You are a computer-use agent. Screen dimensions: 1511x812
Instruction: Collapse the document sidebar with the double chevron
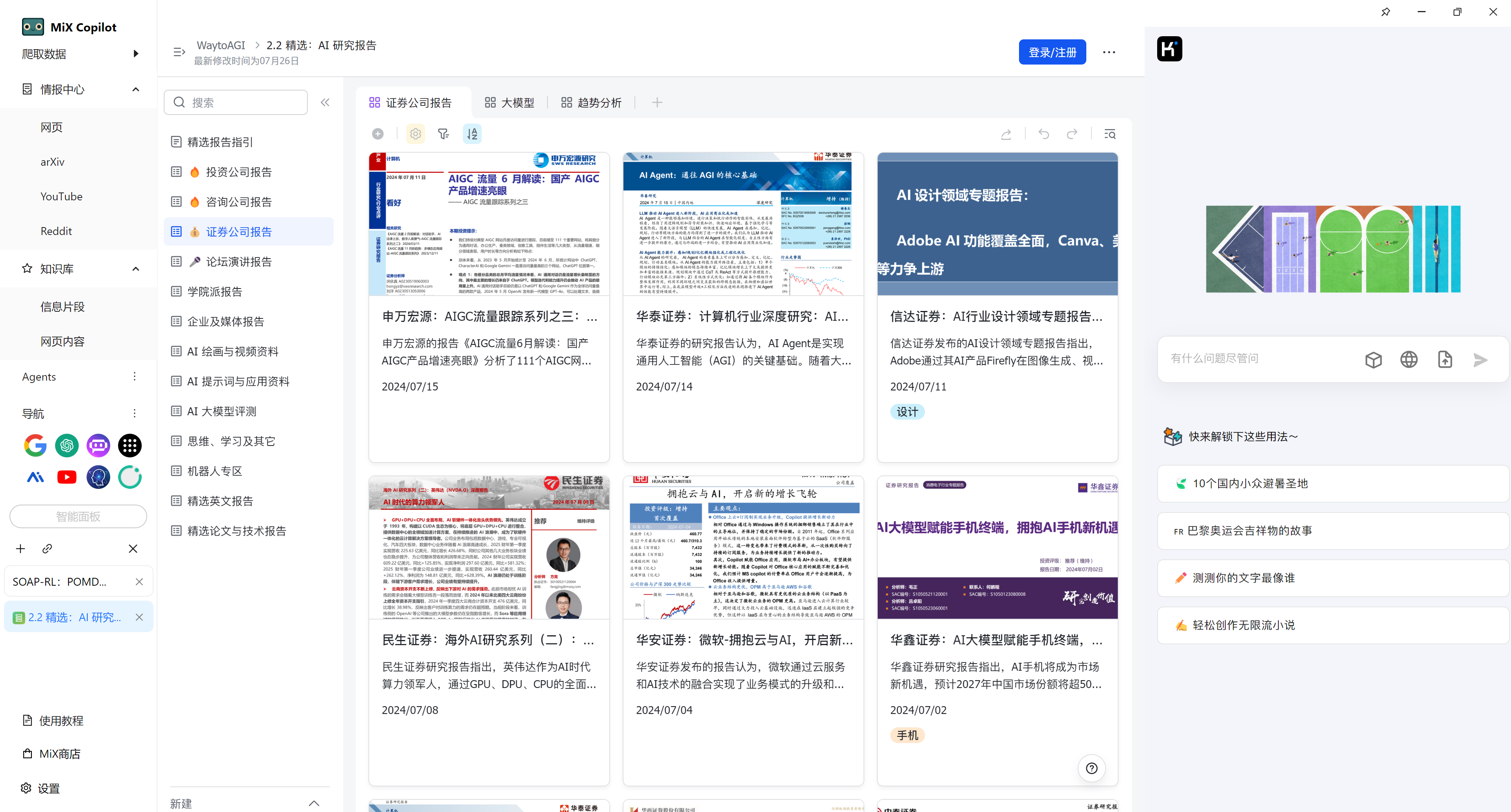[x=325, y=103]
